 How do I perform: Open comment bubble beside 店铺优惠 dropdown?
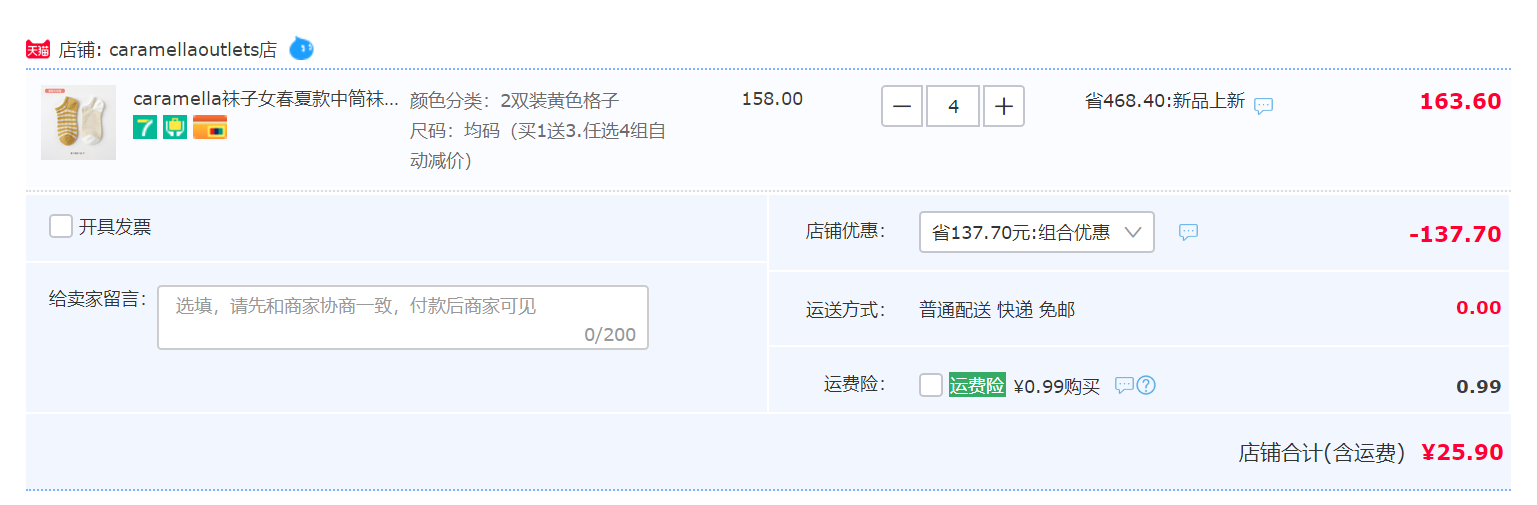pyautogui.click(x=1188, y=232)
